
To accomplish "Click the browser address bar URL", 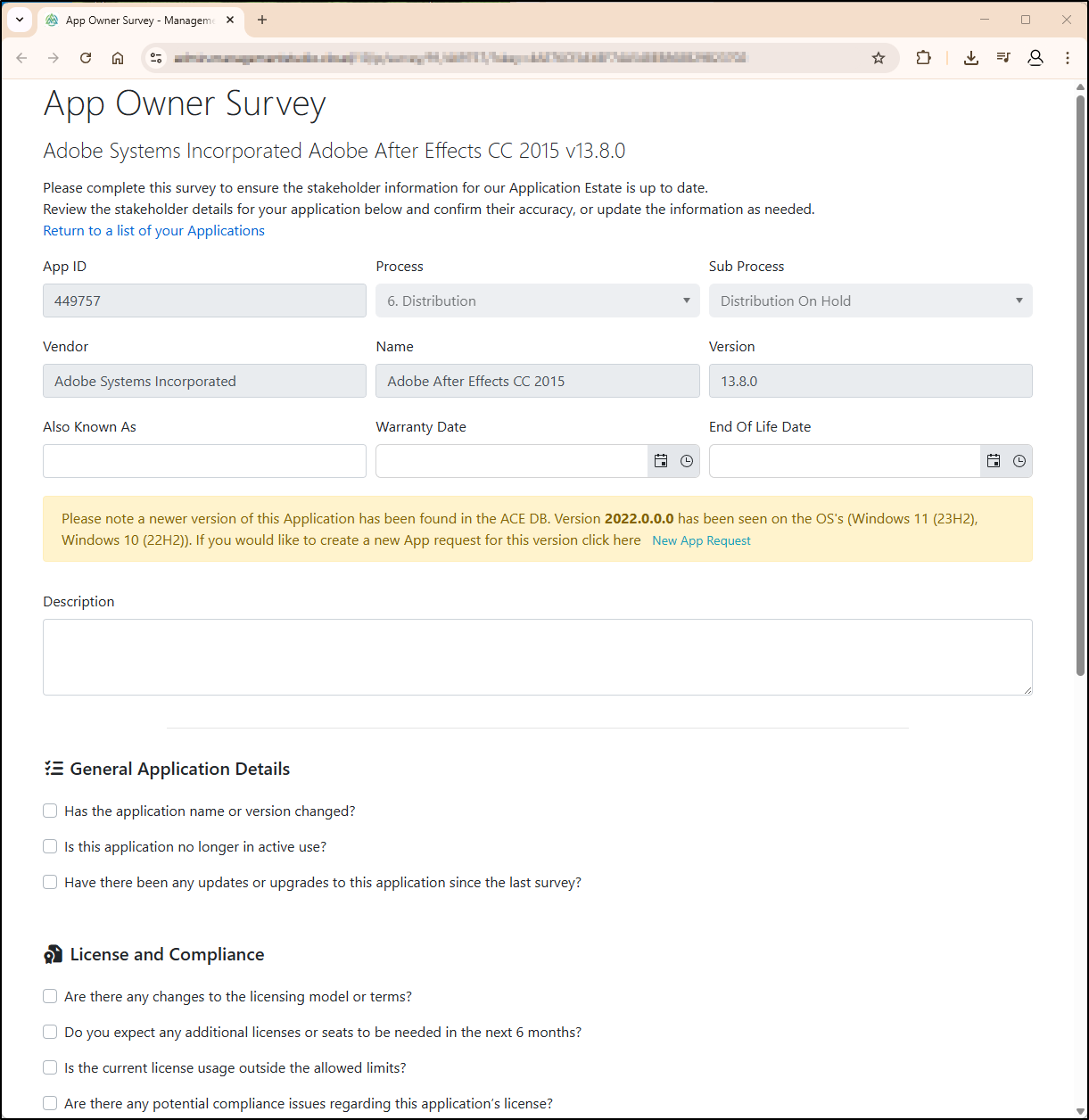I will pyautogui.click(x=459, y=58).
